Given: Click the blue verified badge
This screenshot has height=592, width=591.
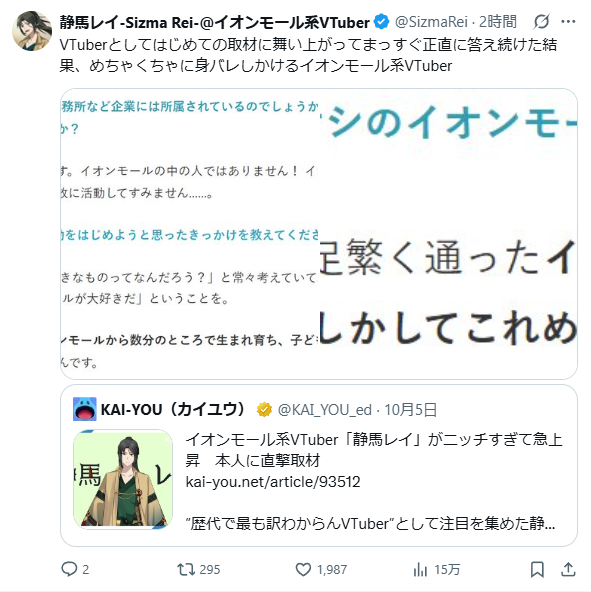Looking at the screenshot, I should tap(381, 22).
